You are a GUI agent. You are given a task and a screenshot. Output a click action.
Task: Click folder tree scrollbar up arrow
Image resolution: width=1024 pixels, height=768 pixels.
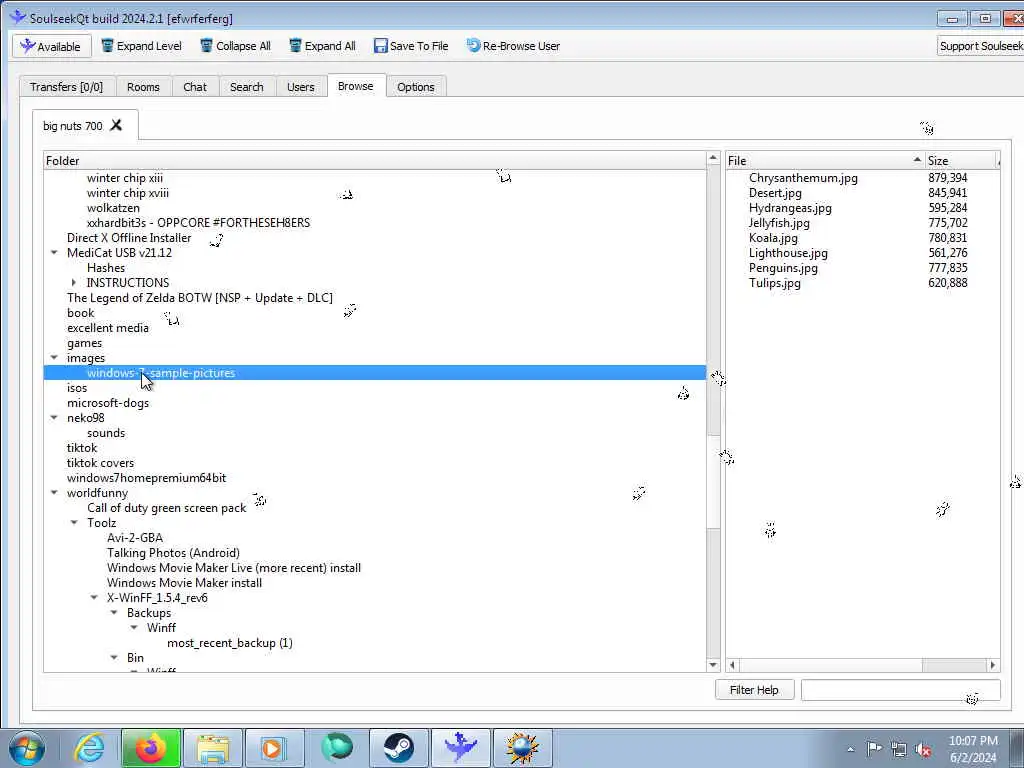713,159
